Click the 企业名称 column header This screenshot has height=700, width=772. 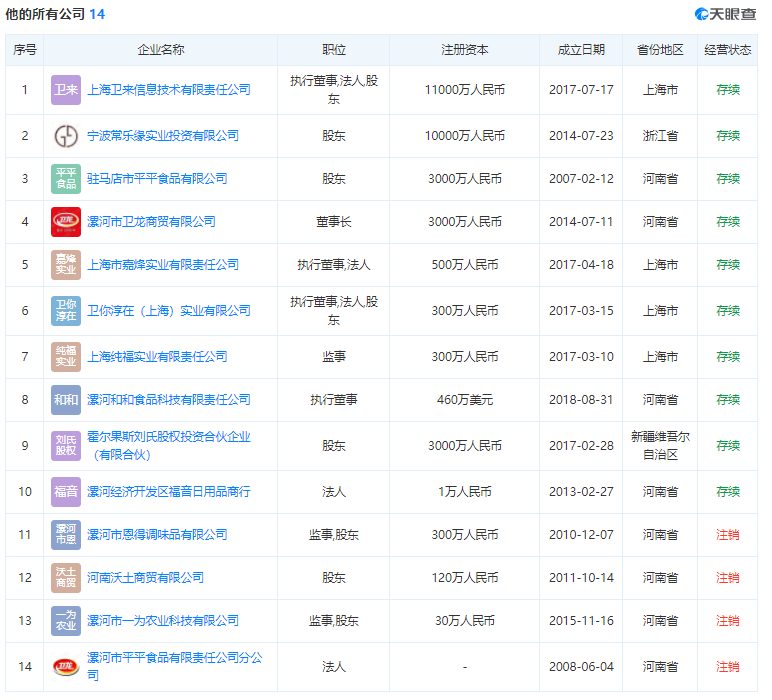point(161,50)
